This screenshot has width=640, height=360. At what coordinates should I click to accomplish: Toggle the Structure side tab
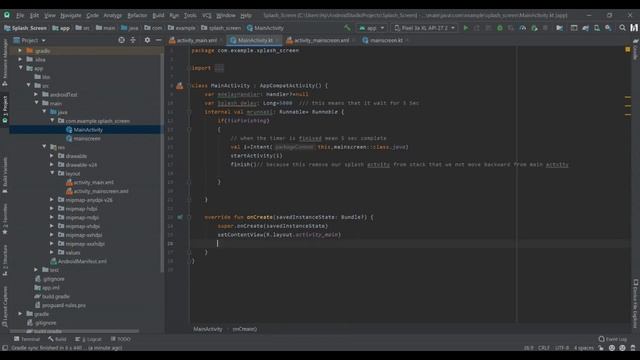(5, 260)
